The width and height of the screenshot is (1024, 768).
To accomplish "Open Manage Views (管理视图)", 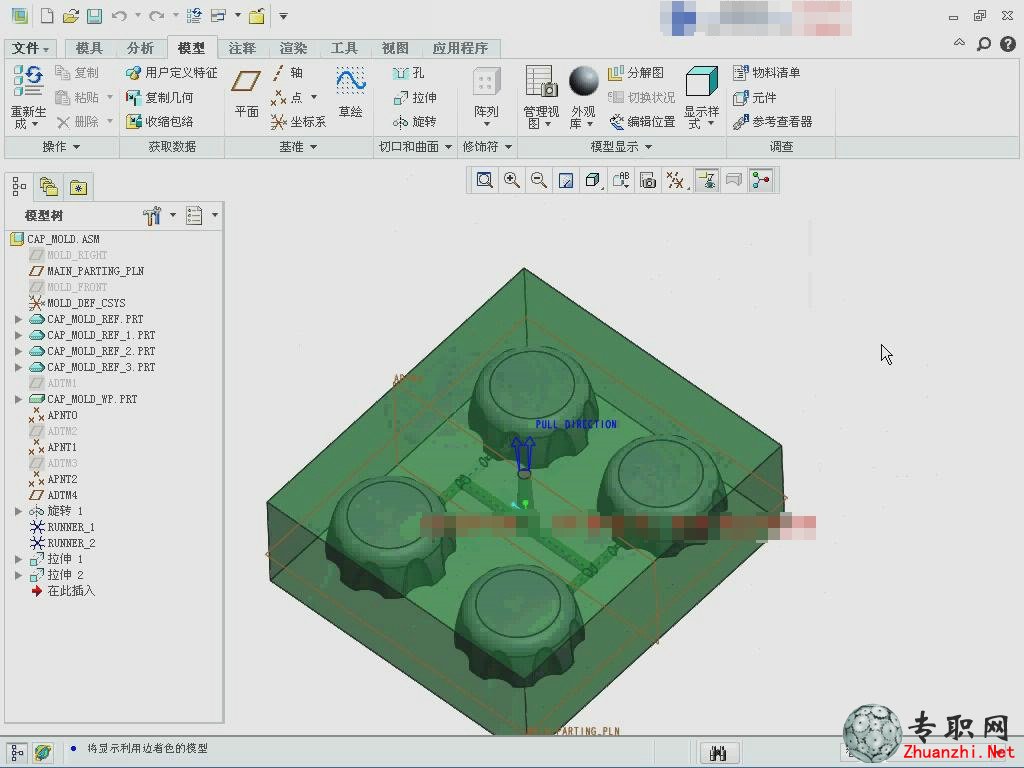I will pos(541,97).
